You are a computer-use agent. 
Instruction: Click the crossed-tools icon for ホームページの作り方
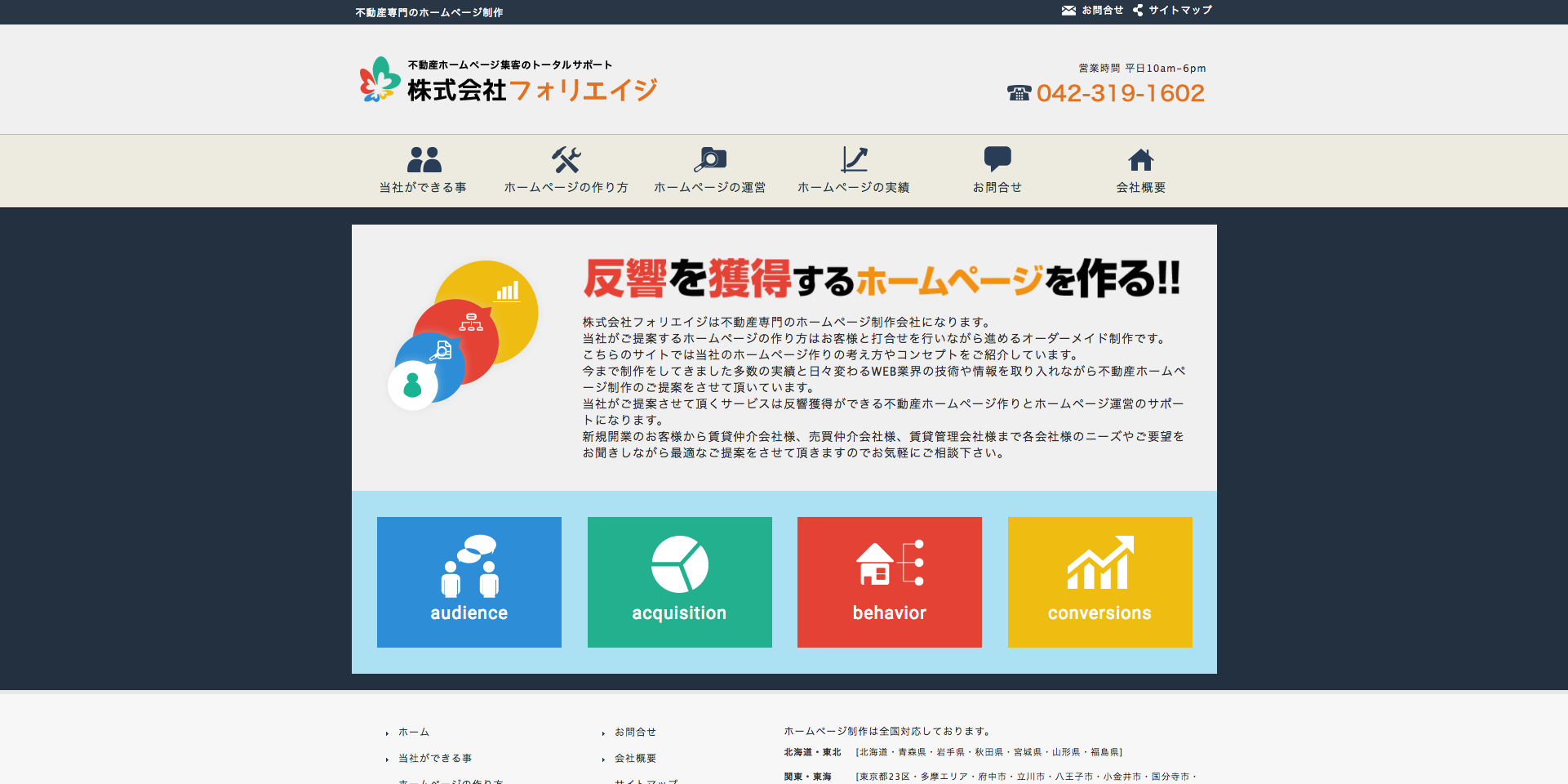[566, 158]
